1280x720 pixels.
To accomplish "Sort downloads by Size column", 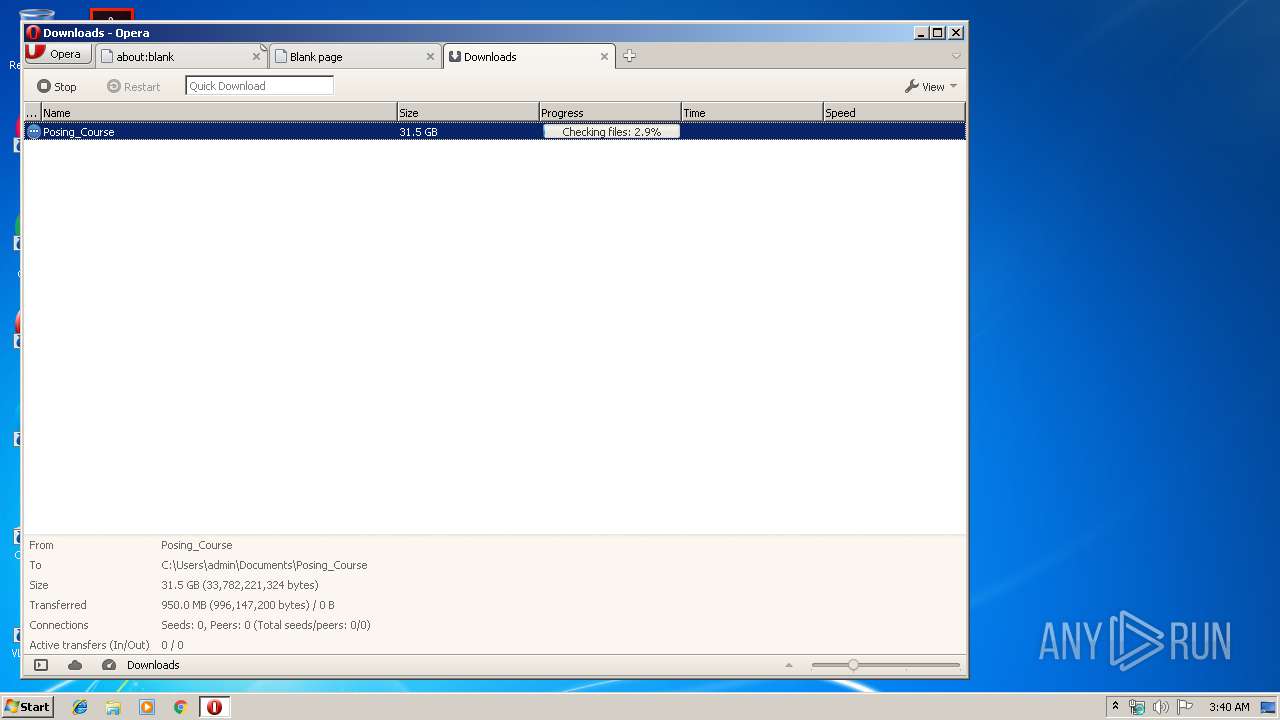I will coord(467,113).
